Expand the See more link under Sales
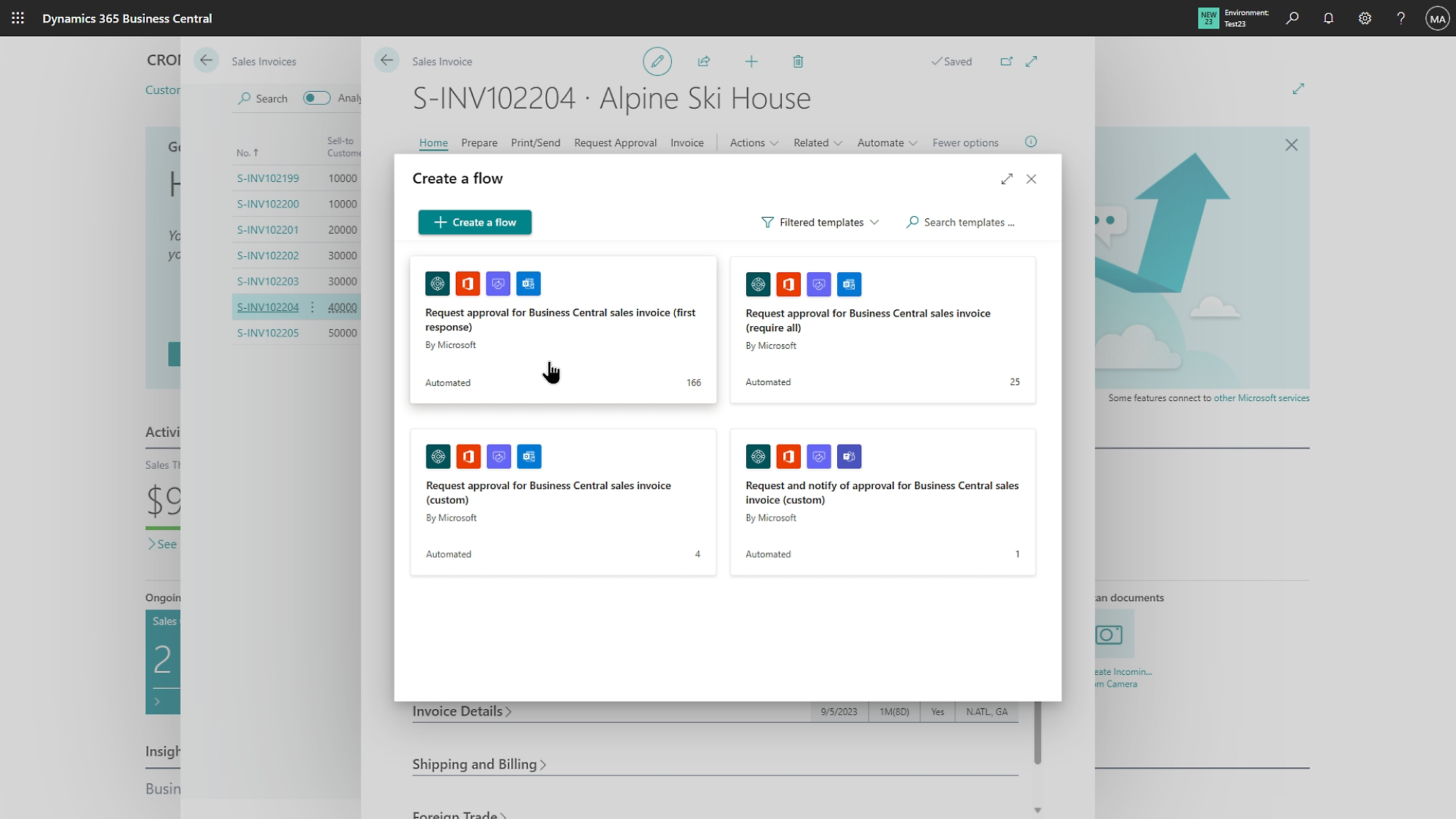Viewport: 1456px width, 819px height. pos(162,544)
